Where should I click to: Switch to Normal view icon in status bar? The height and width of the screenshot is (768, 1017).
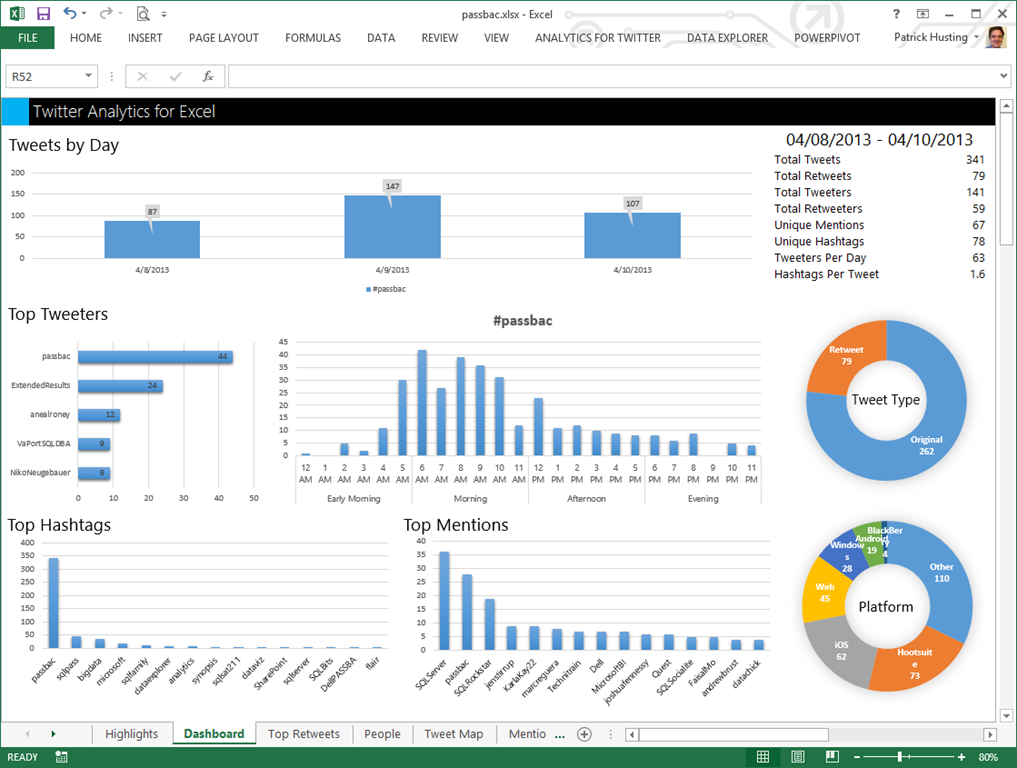click(763, 756)
